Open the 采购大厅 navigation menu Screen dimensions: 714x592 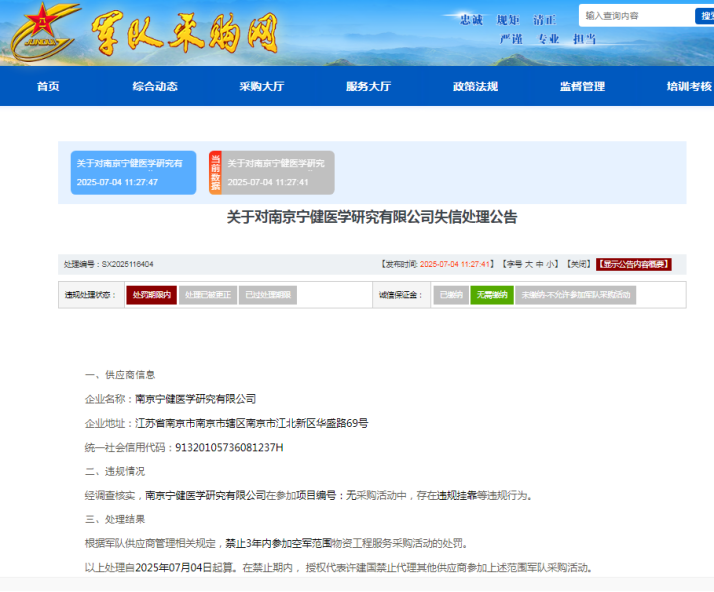(x=262, y=86)
